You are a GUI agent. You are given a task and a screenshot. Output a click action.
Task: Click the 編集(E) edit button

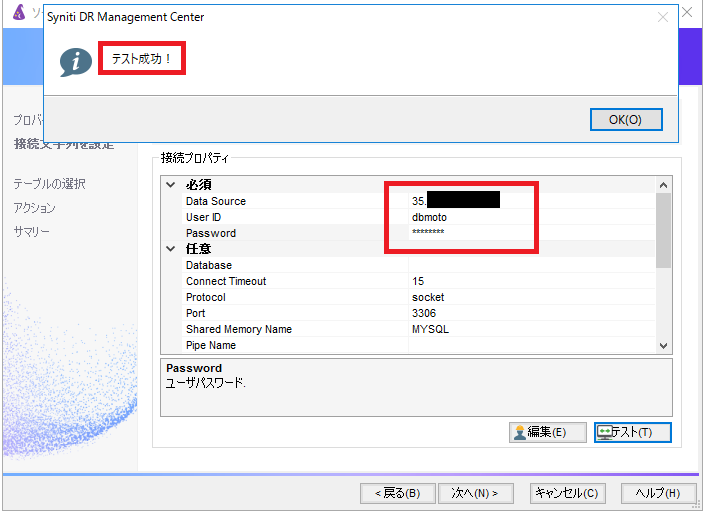tap(548, 433)
